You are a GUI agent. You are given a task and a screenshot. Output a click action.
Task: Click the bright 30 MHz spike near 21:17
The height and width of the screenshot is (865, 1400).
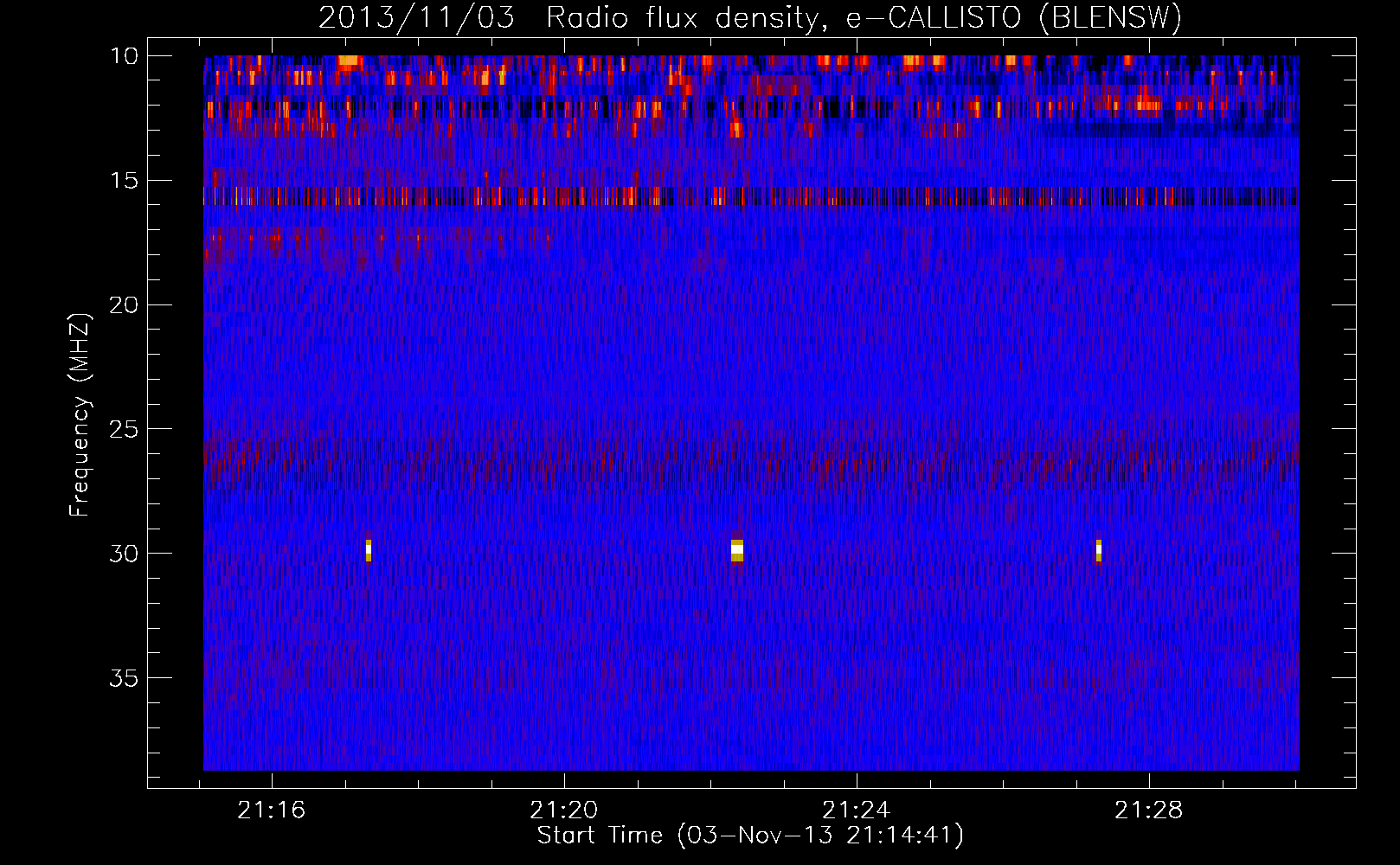tap(369, 550)
